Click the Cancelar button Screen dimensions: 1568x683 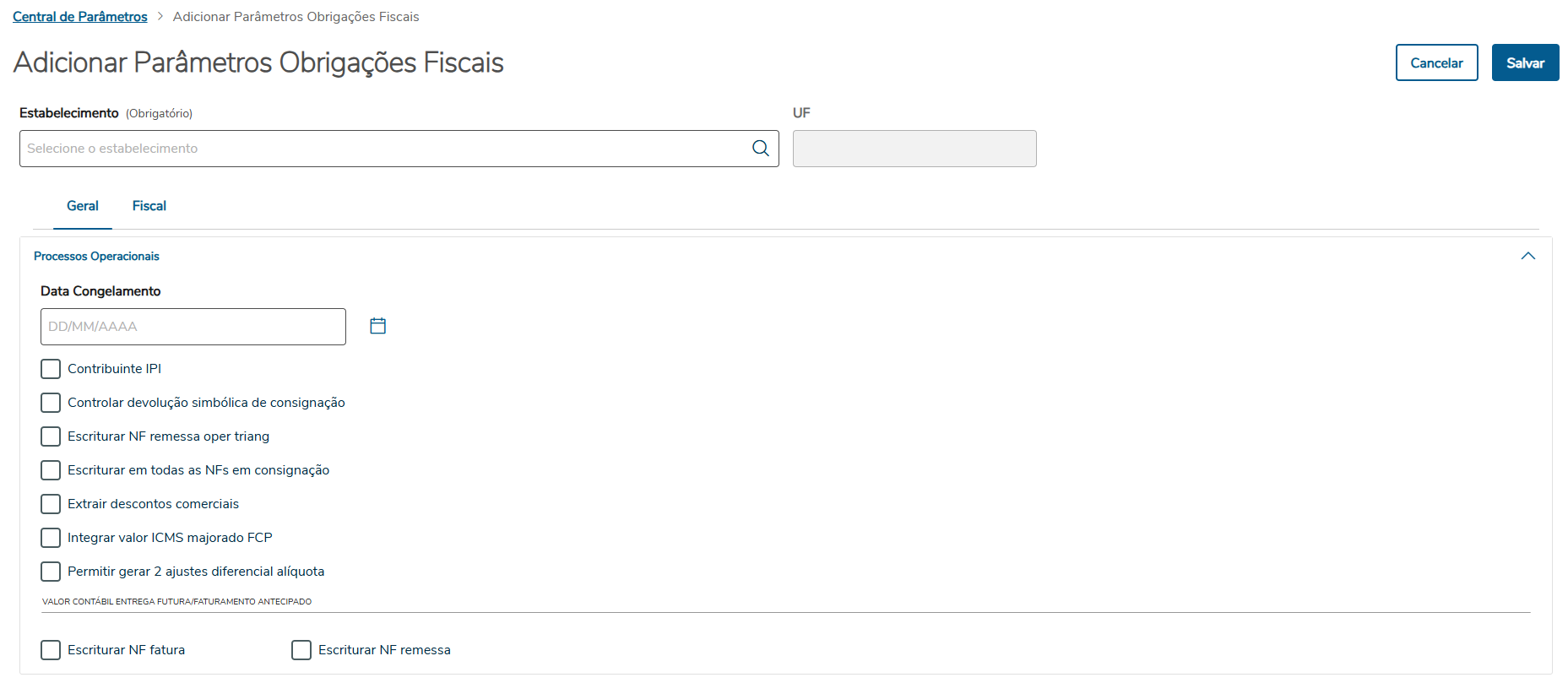click(1436, 63)
